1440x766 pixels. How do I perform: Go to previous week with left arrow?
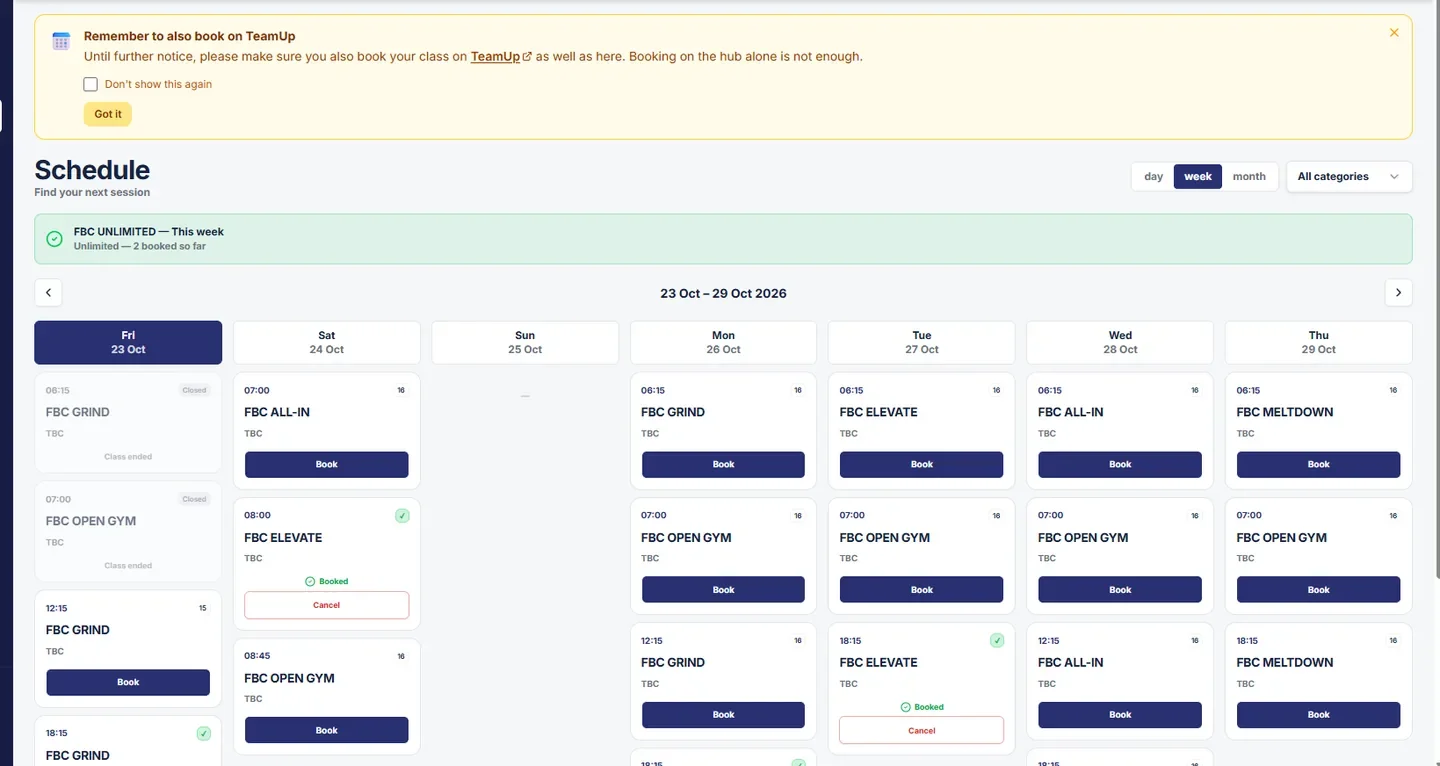click(x=48, y=293)
